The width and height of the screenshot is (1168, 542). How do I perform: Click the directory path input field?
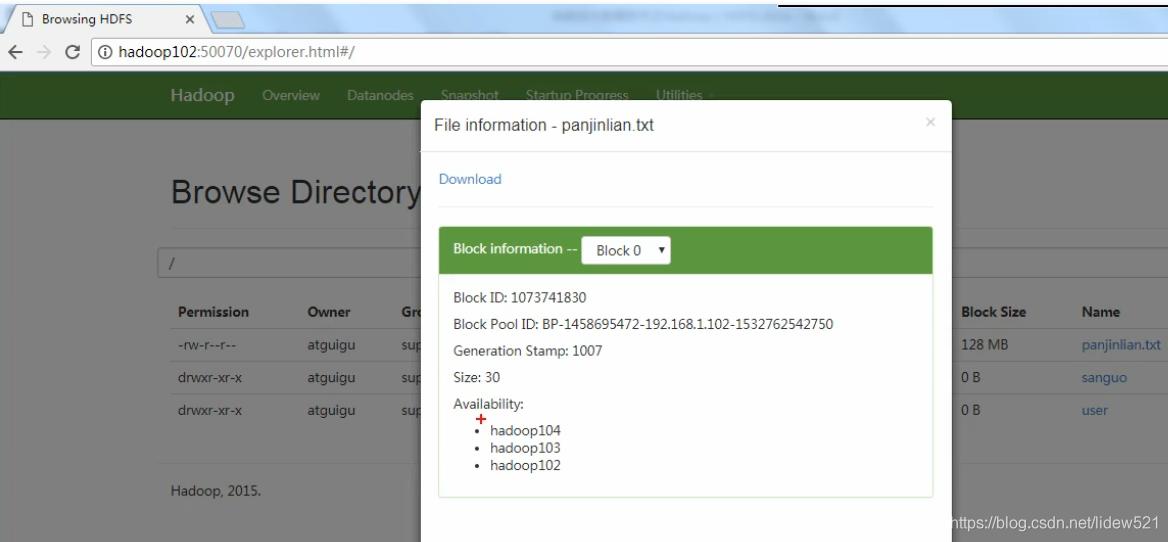click(290, 263)
